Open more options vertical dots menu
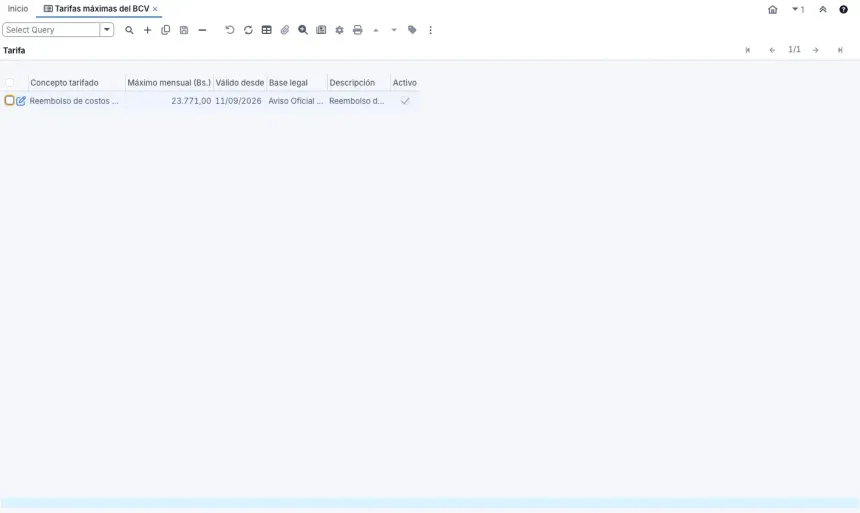 (431, 30)
